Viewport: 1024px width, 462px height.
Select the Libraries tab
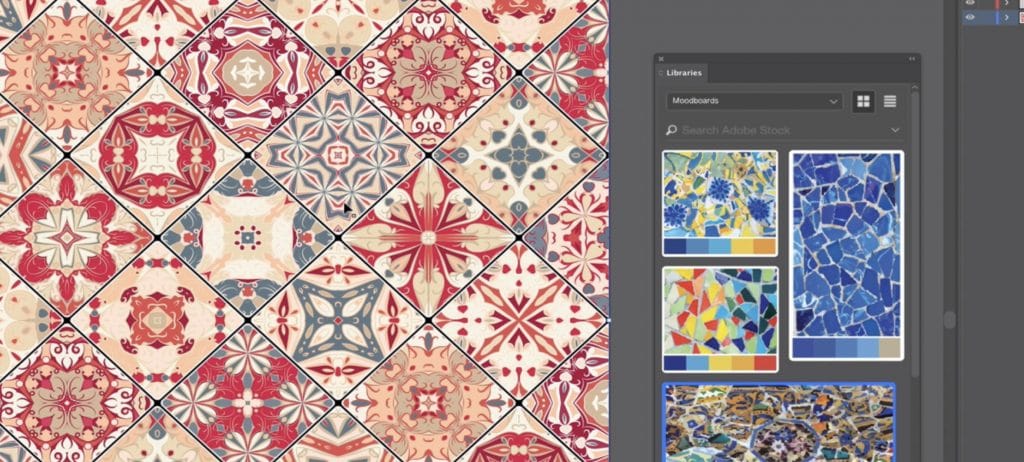point(683,73)
